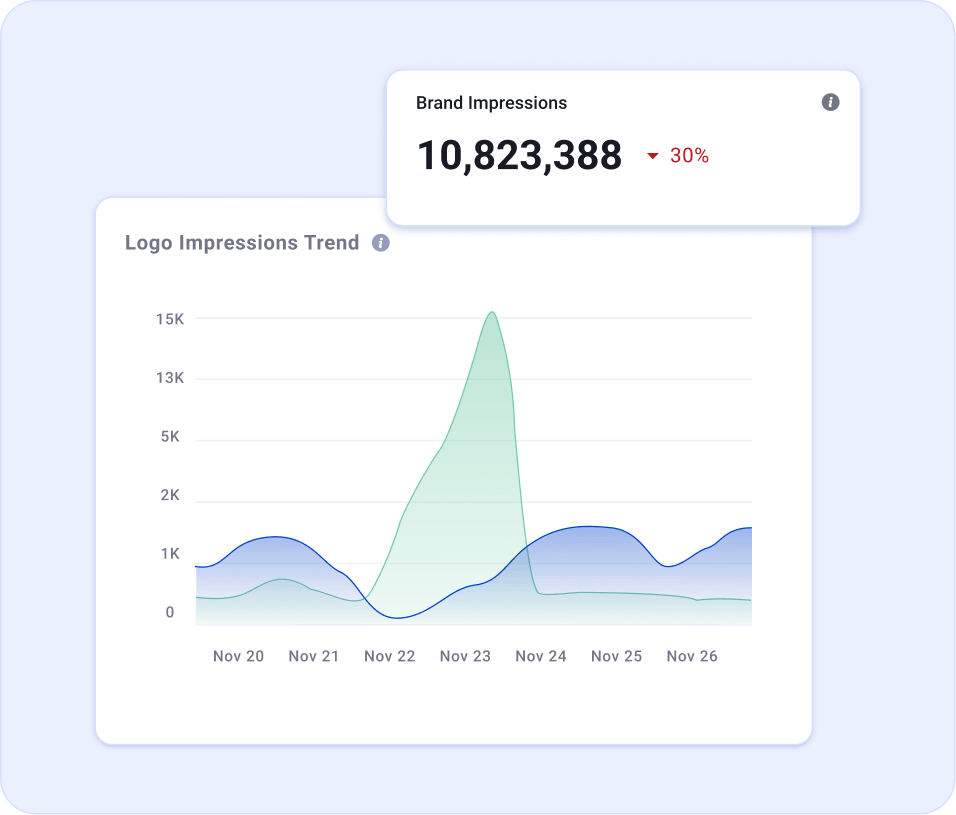Image resolution: width=956 pixels, height=815 pixels.
Task: Click the Logo Impressions Trend heading
Action: click(242, 243)
